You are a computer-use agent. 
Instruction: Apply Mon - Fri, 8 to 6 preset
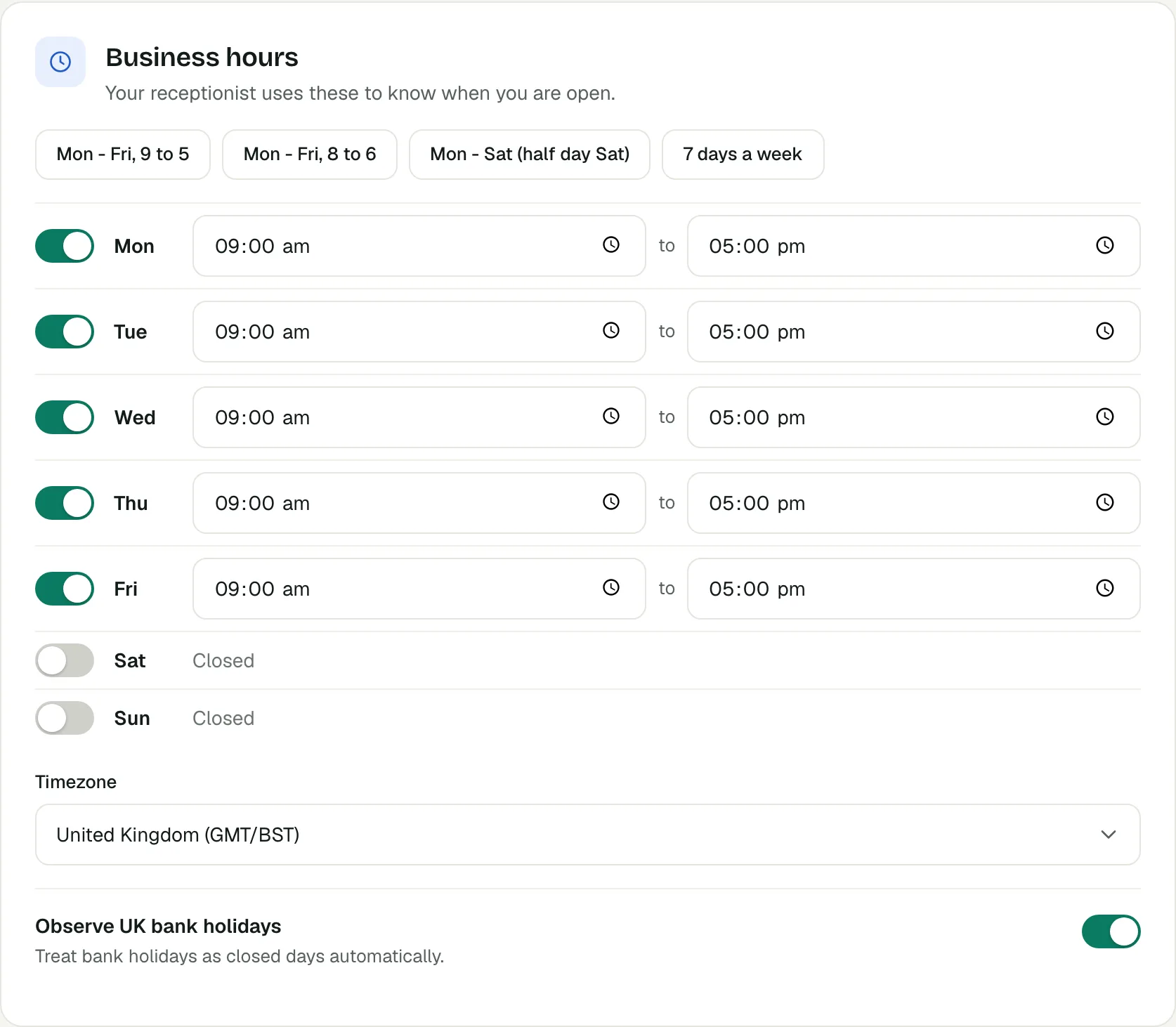coord(310,155)
